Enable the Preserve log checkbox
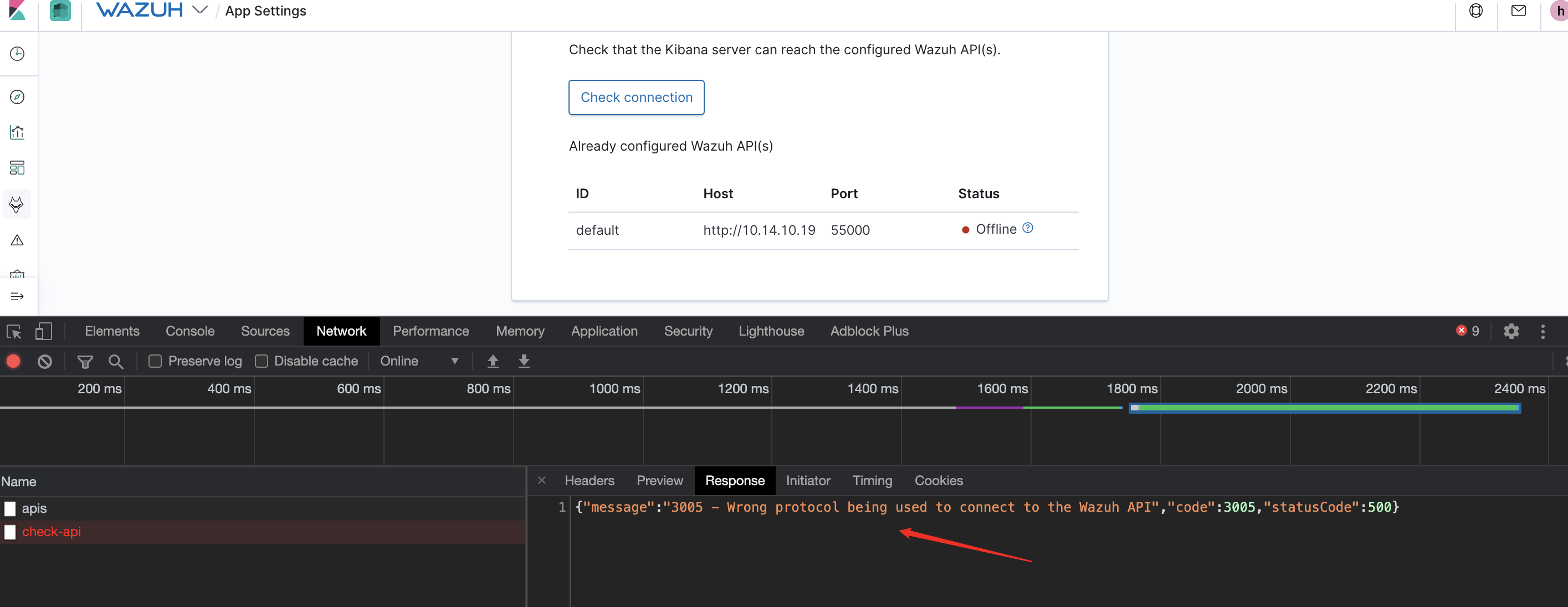This screenshot has height=607, width=1568. click(155, 361)
